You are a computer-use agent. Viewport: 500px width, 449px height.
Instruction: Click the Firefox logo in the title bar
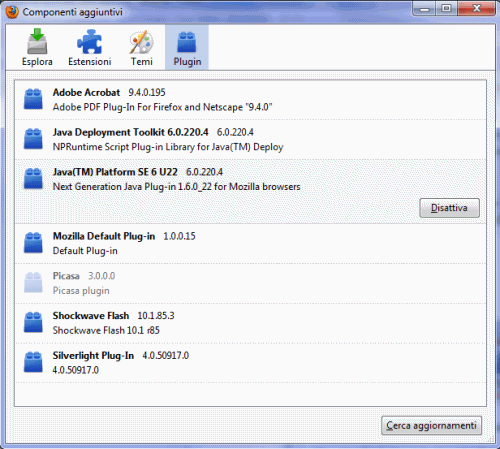coord(12,12)
